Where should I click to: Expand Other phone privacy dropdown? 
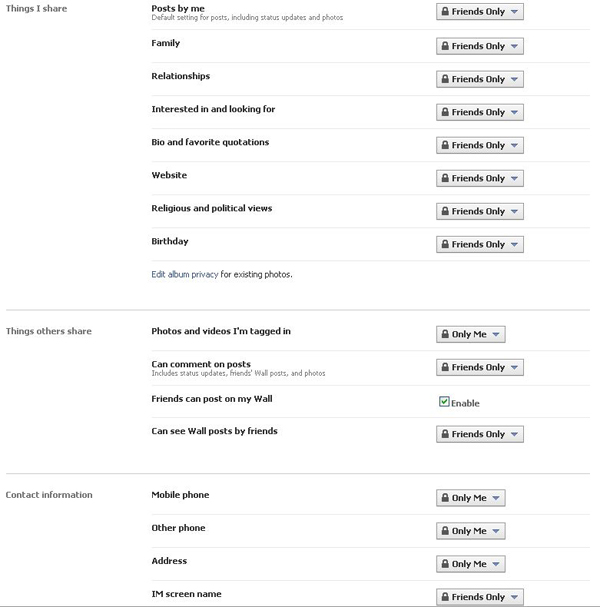(471, 531)
